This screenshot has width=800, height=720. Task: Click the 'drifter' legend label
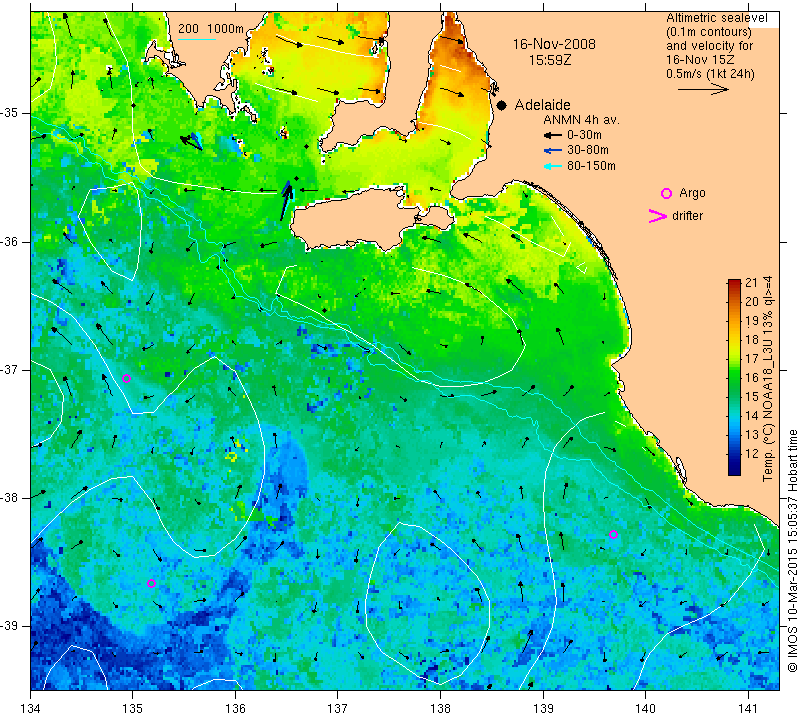[x=687, y=216]
